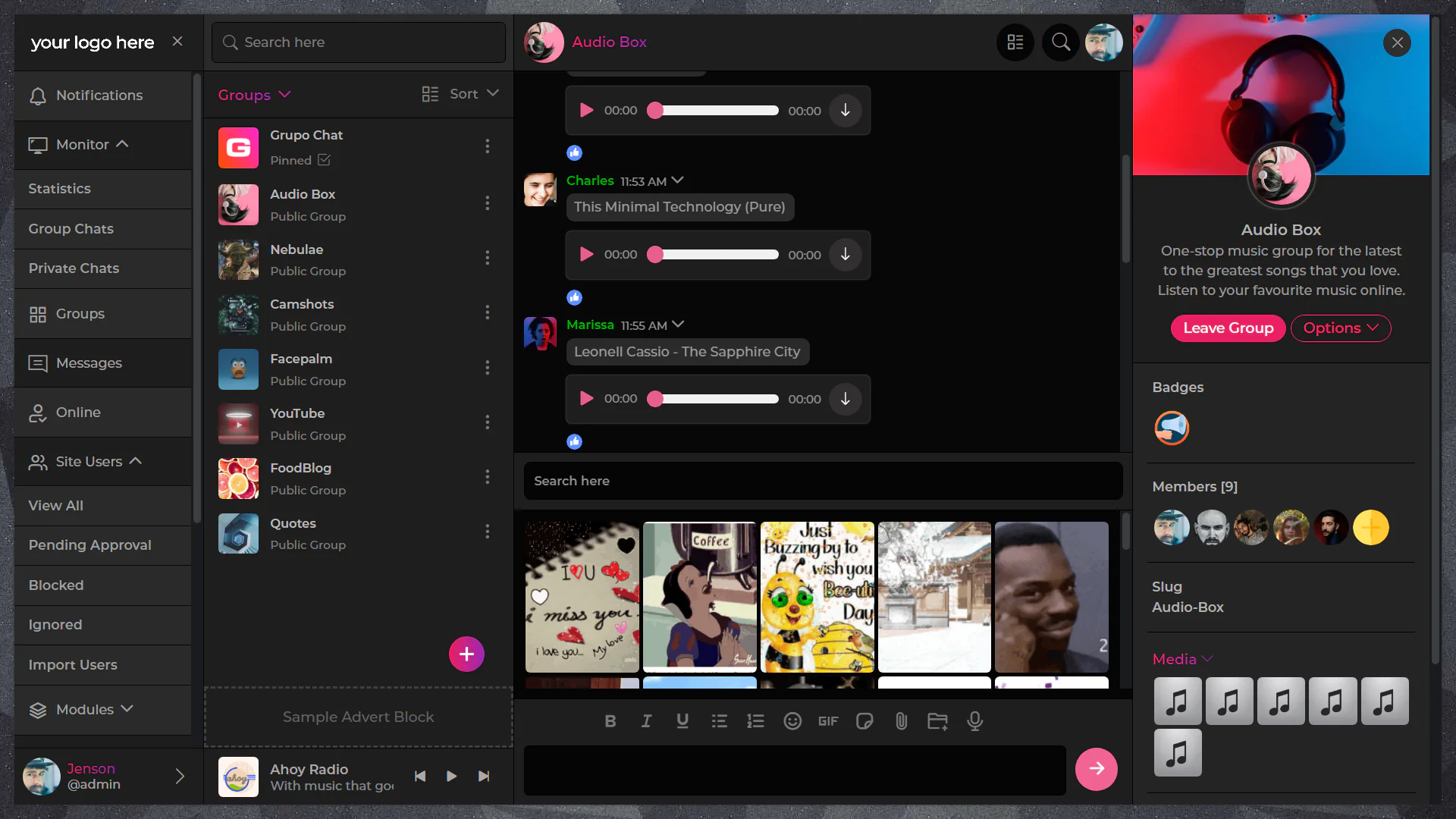Open three-dot menu for Nebulae group
Viewport: 1456px width, 819px height.
click(488, 258)
